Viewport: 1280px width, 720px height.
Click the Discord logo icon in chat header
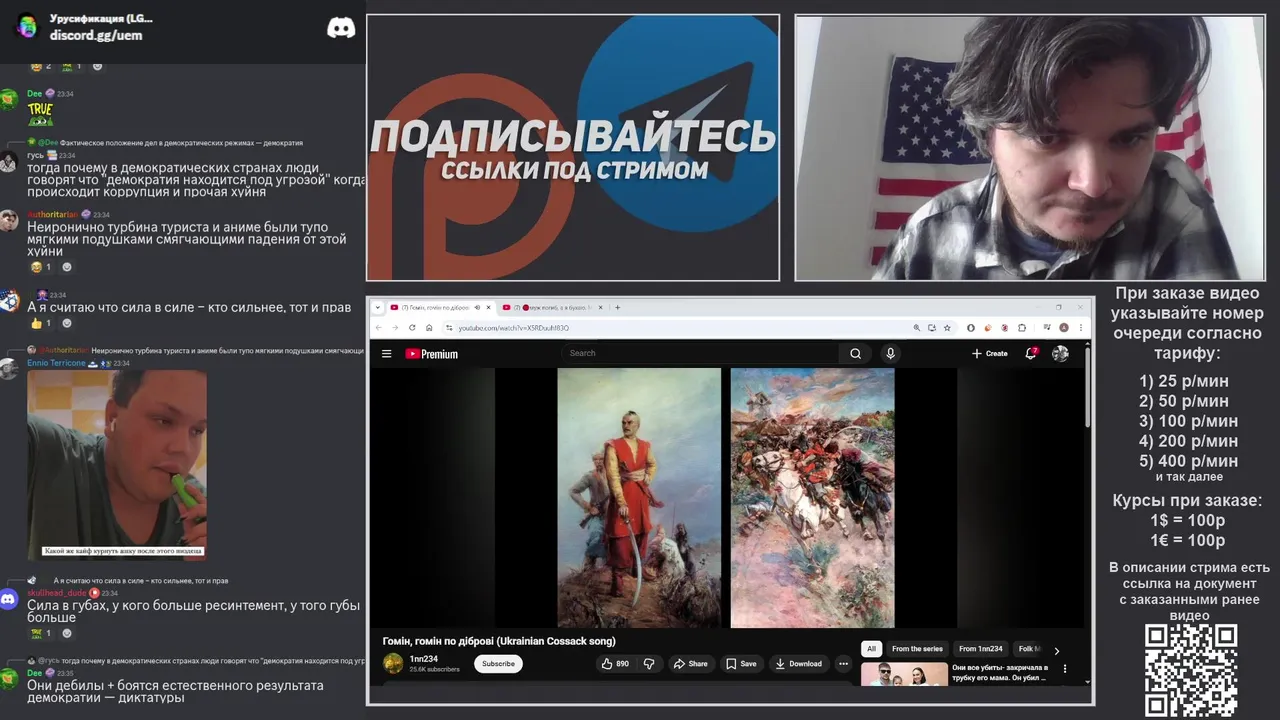pyautogui.click(x=341, y=27)
